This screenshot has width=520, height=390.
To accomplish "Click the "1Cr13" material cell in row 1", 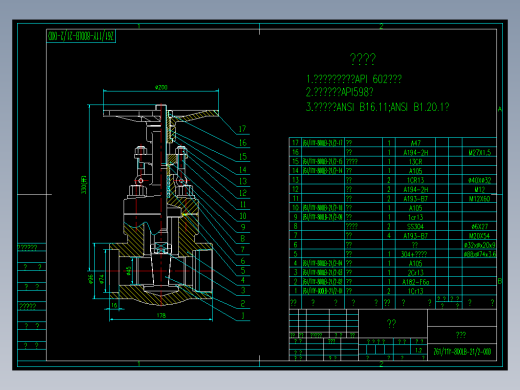I will pyautogui.click(x=415, y=291).
